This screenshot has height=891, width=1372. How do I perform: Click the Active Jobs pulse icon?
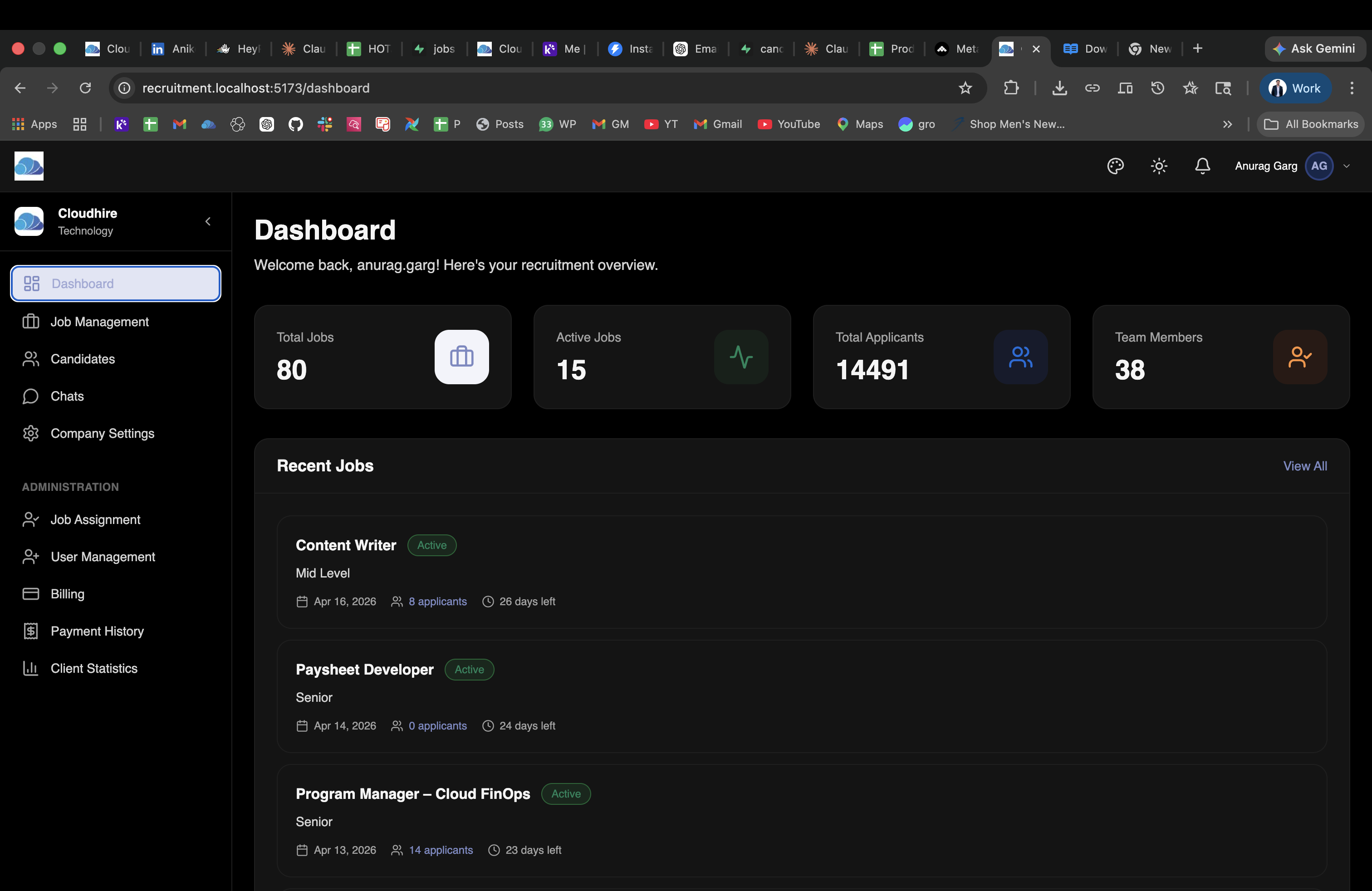pyautogui.click(x=741, y=357)
